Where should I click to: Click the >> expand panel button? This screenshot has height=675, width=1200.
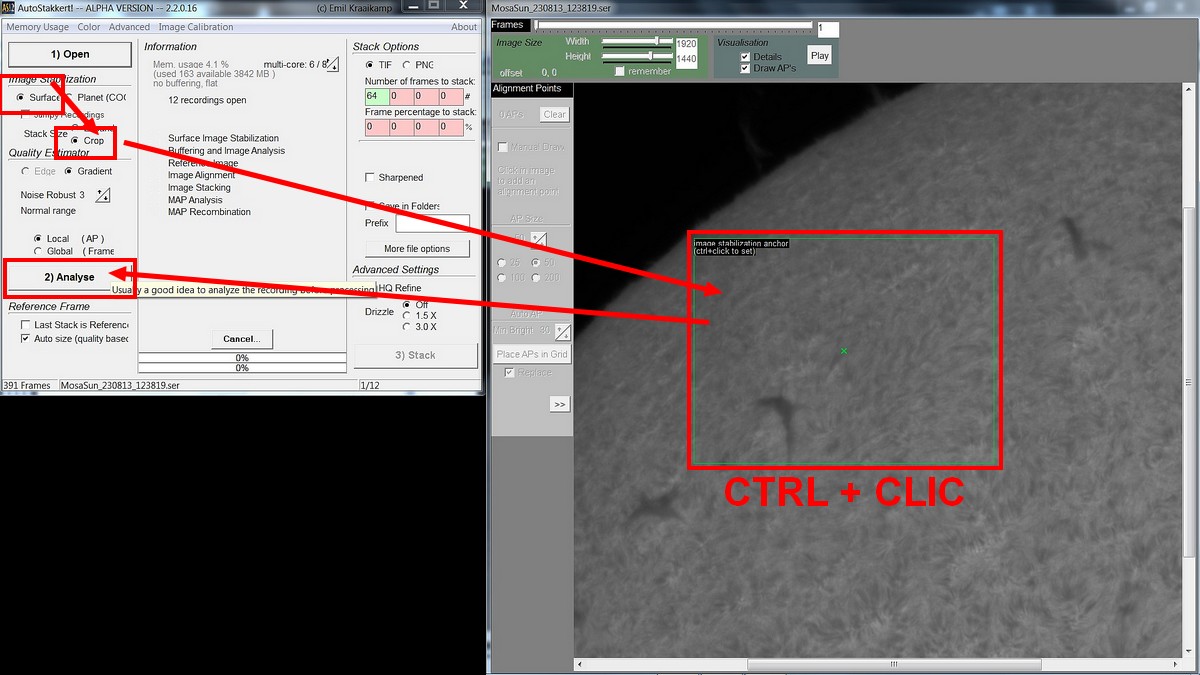pyautogui.click(x=559, y=404)
